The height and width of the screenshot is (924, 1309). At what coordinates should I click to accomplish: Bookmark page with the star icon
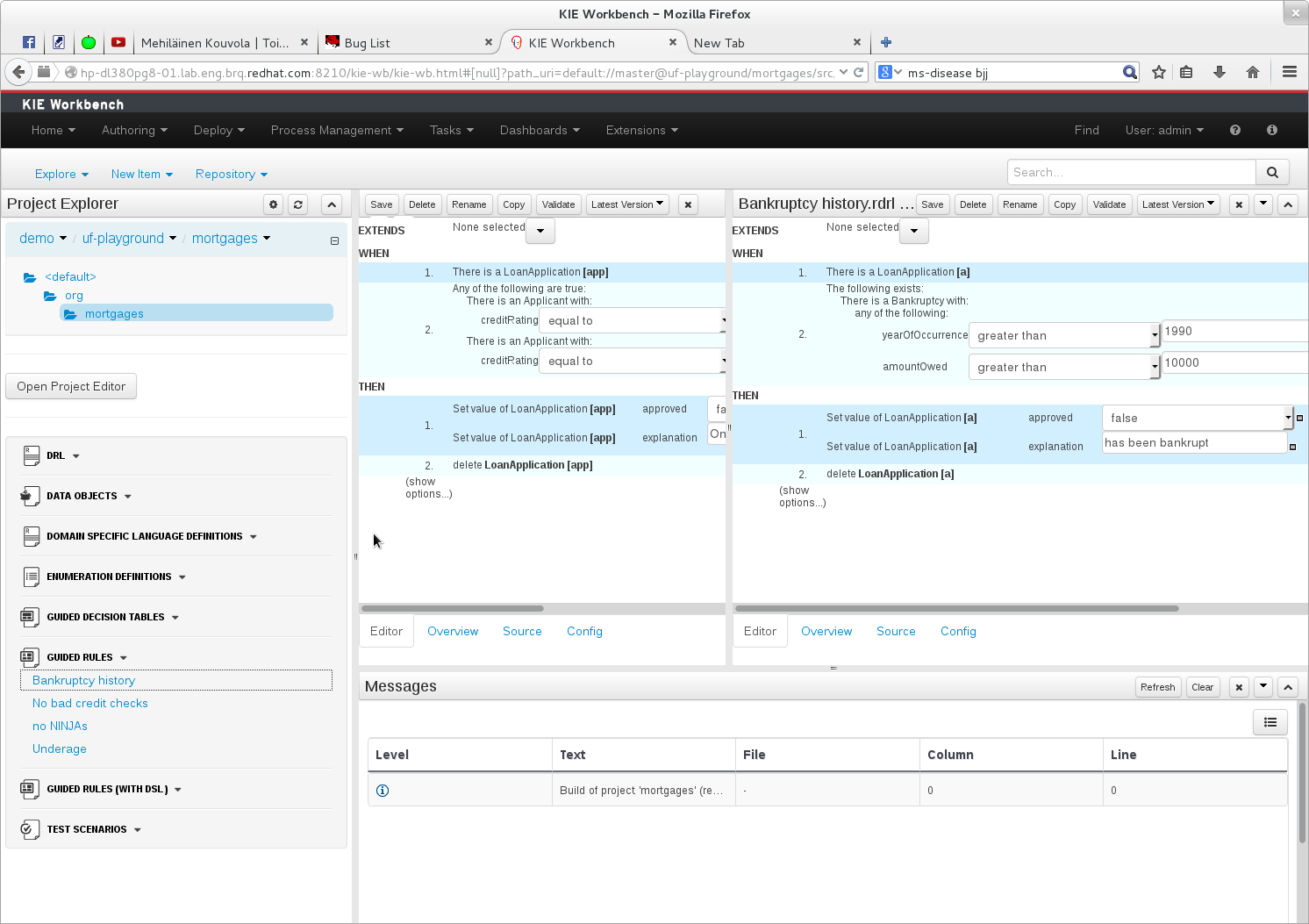coord(1159,73)
